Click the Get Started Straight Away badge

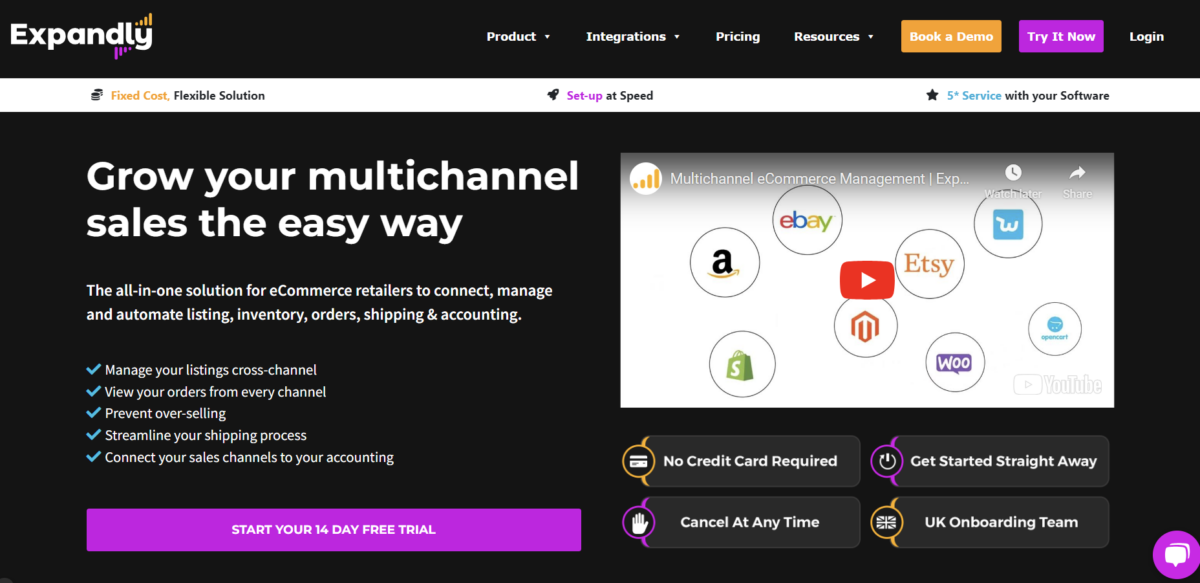[990, 461]
